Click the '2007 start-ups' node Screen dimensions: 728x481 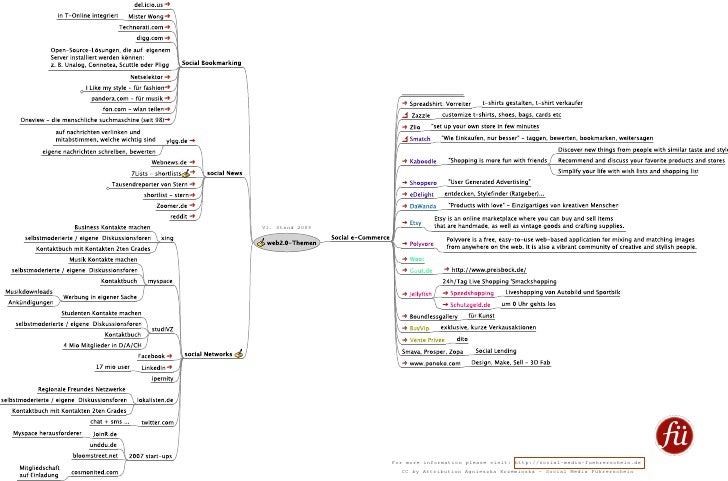click(150, 456)
